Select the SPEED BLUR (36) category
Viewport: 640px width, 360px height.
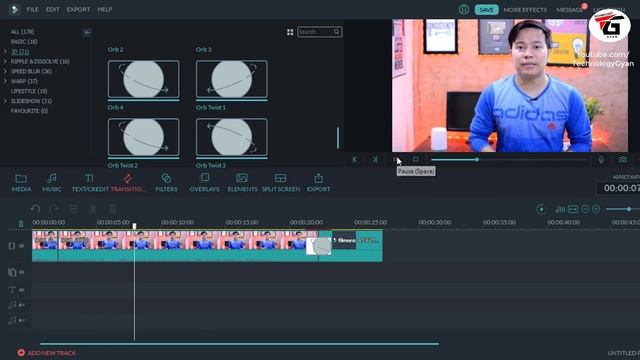(x=31, y=71)
